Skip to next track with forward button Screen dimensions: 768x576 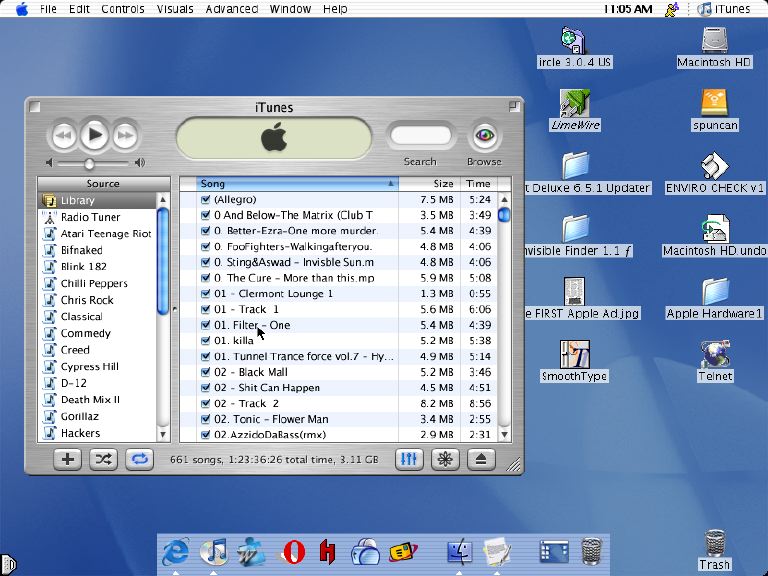(x=125, y=136)
